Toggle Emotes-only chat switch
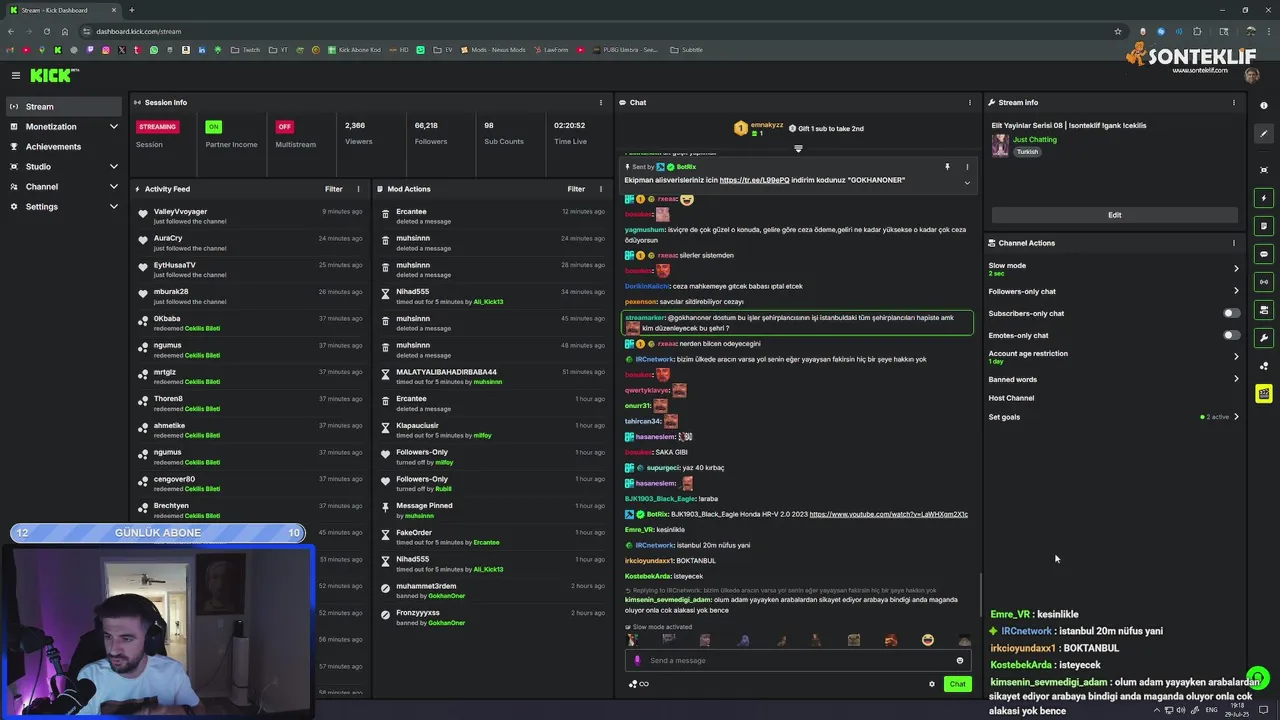1280x720 pixels. click(1231, 335)
